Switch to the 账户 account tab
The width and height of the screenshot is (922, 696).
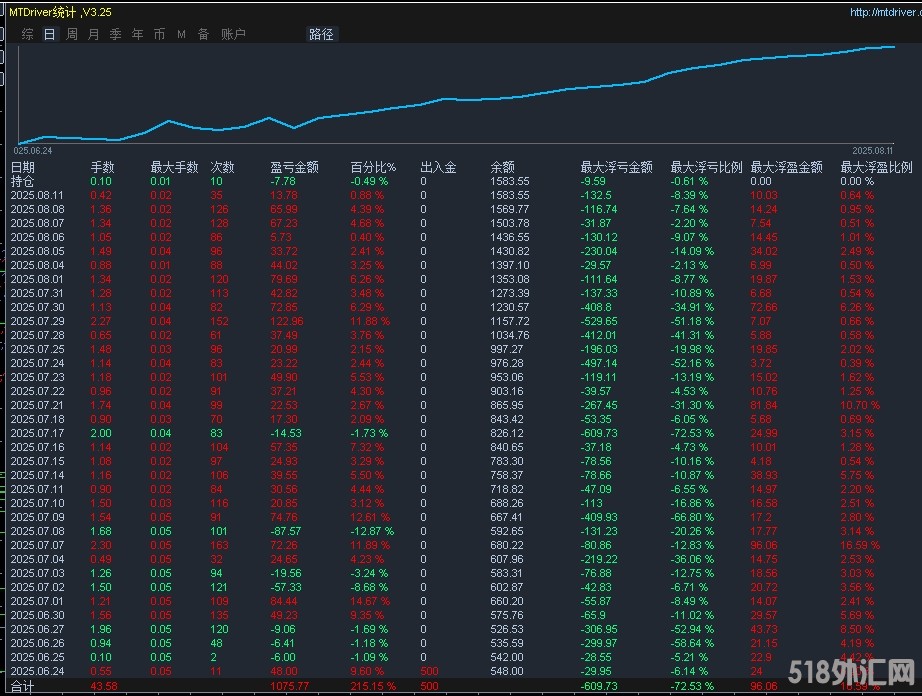tap(233, 34)
